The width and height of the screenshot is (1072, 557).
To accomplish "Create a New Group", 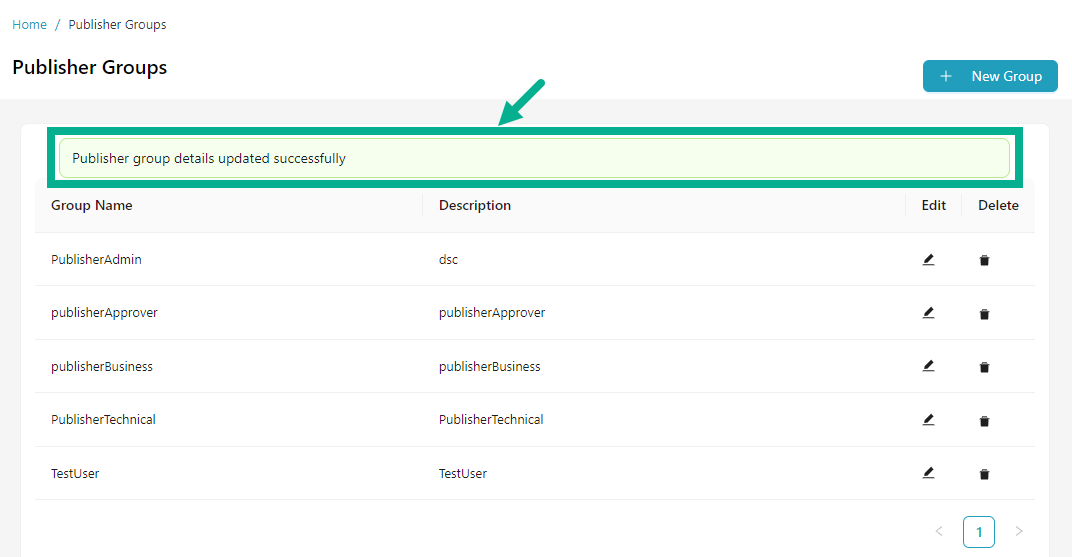I will [990, 76].
